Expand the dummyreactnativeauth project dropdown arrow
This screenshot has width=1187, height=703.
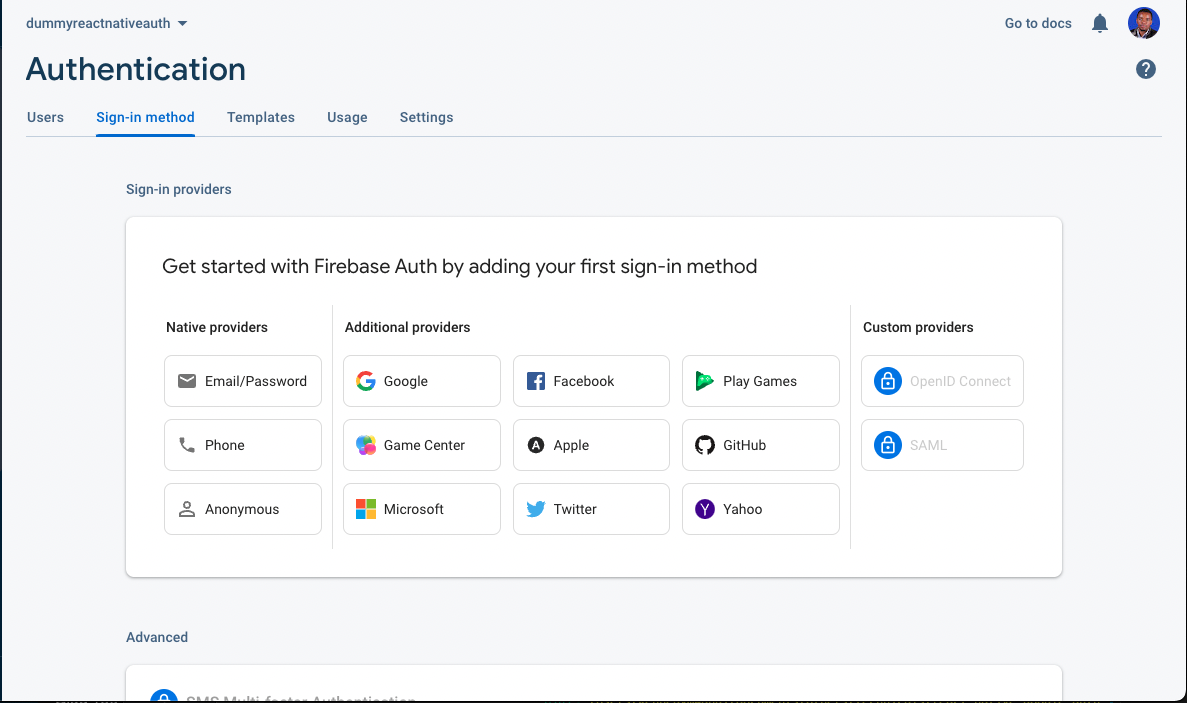pos(182,23)
